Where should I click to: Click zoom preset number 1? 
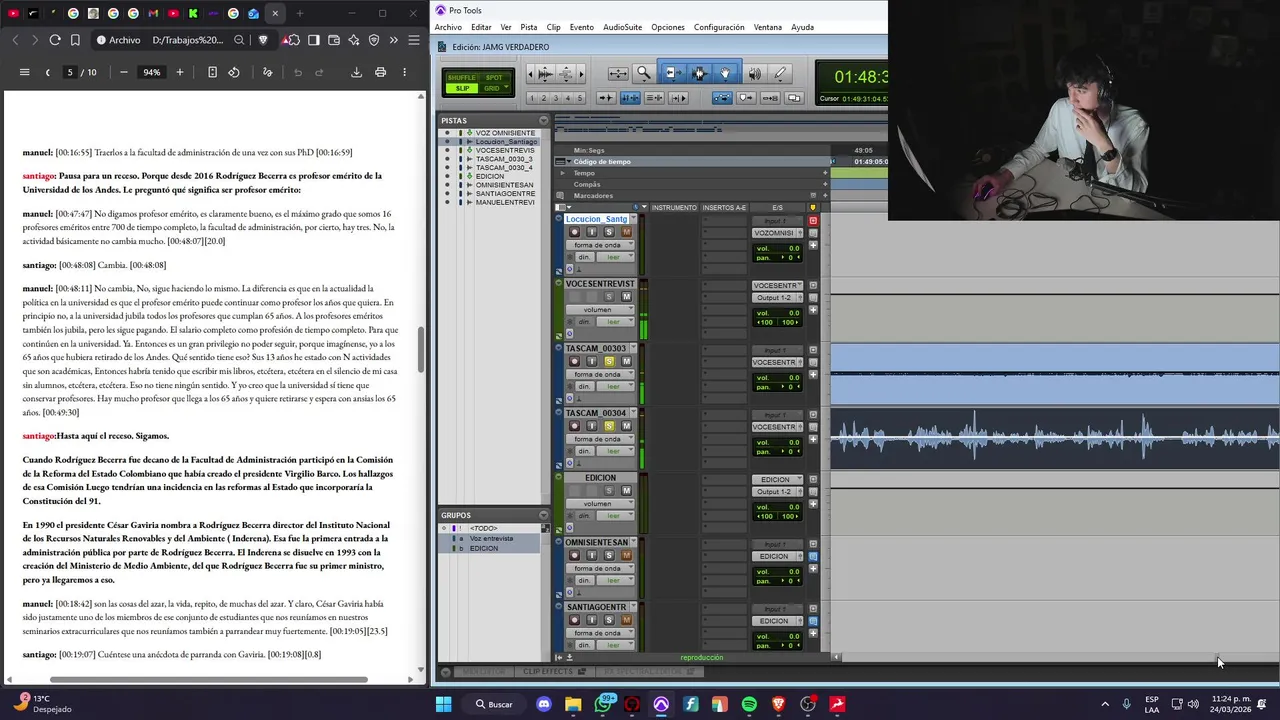tap(532, 98)
